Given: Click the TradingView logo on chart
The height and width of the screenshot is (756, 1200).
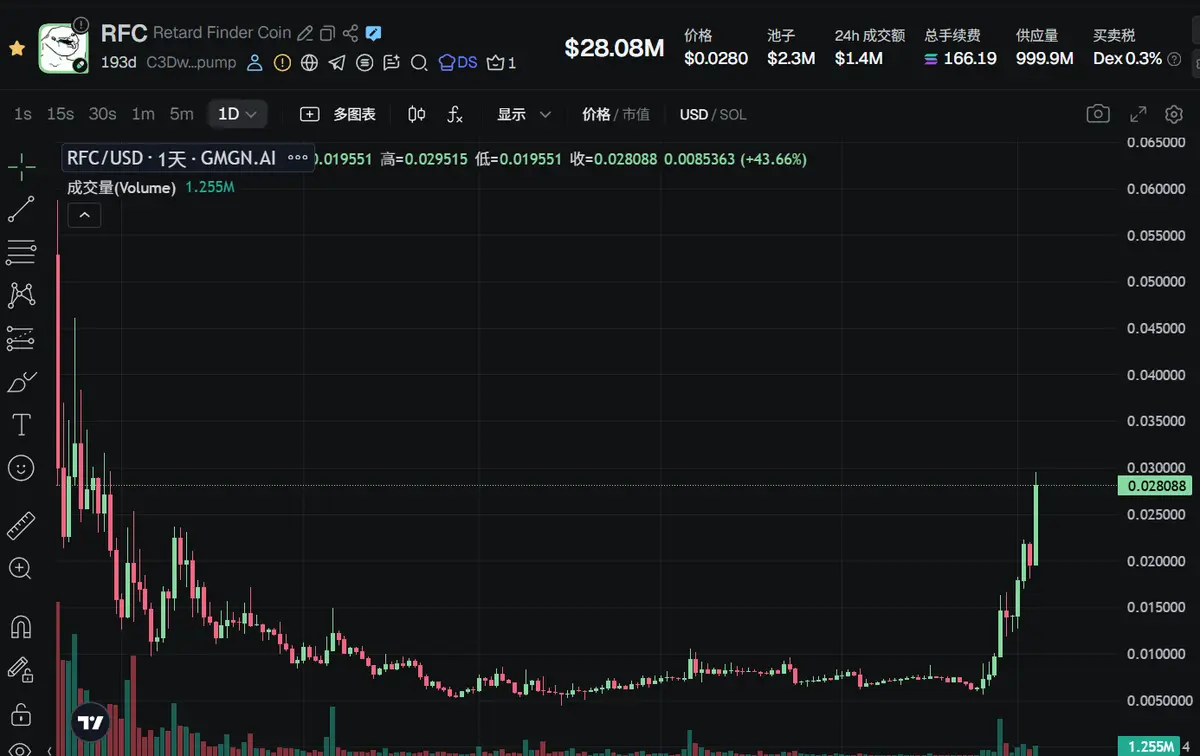Looking at the screenshot, I should pyautogui.click(x=91, y=722).
